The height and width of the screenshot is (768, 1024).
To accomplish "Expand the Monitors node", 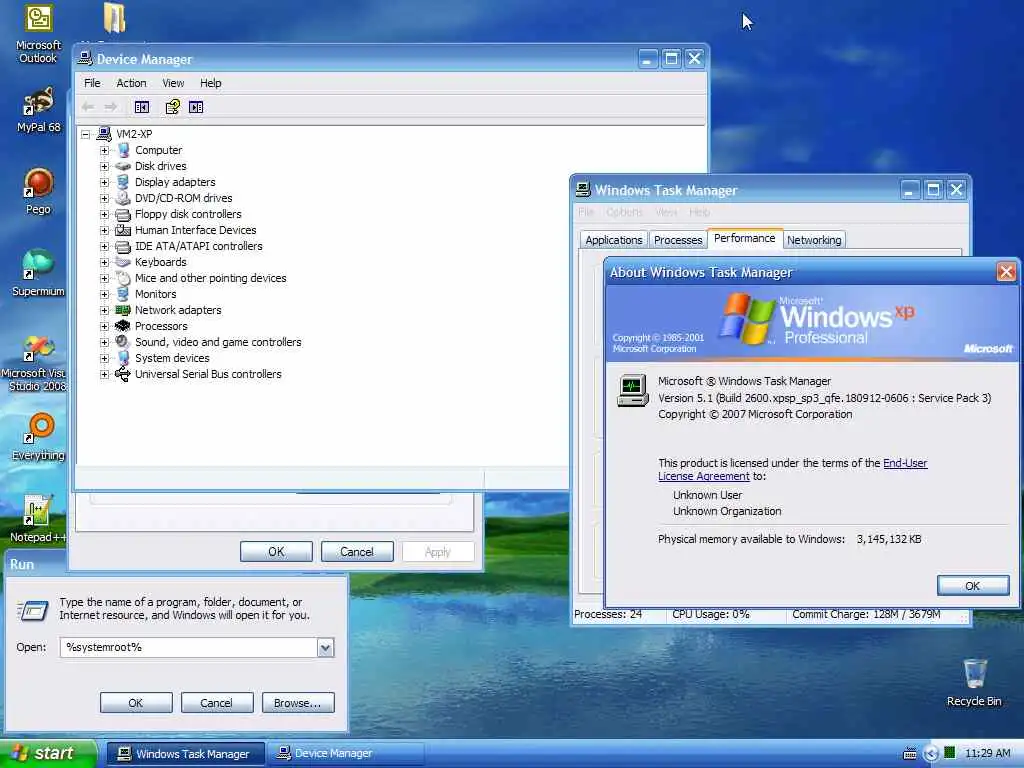I will (x=104, y=295).
